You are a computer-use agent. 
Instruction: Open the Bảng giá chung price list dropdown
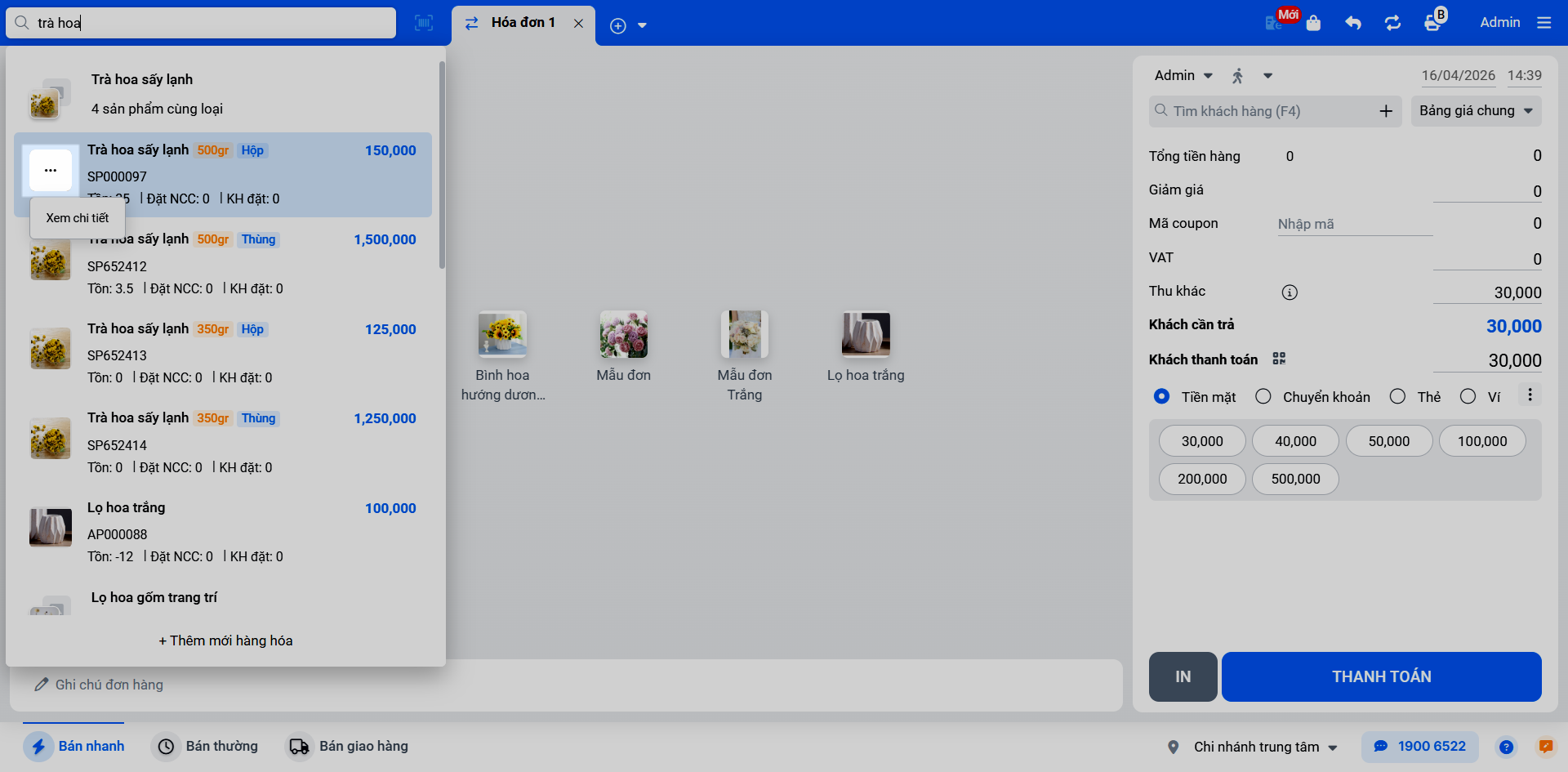[x=1477, y=111]
